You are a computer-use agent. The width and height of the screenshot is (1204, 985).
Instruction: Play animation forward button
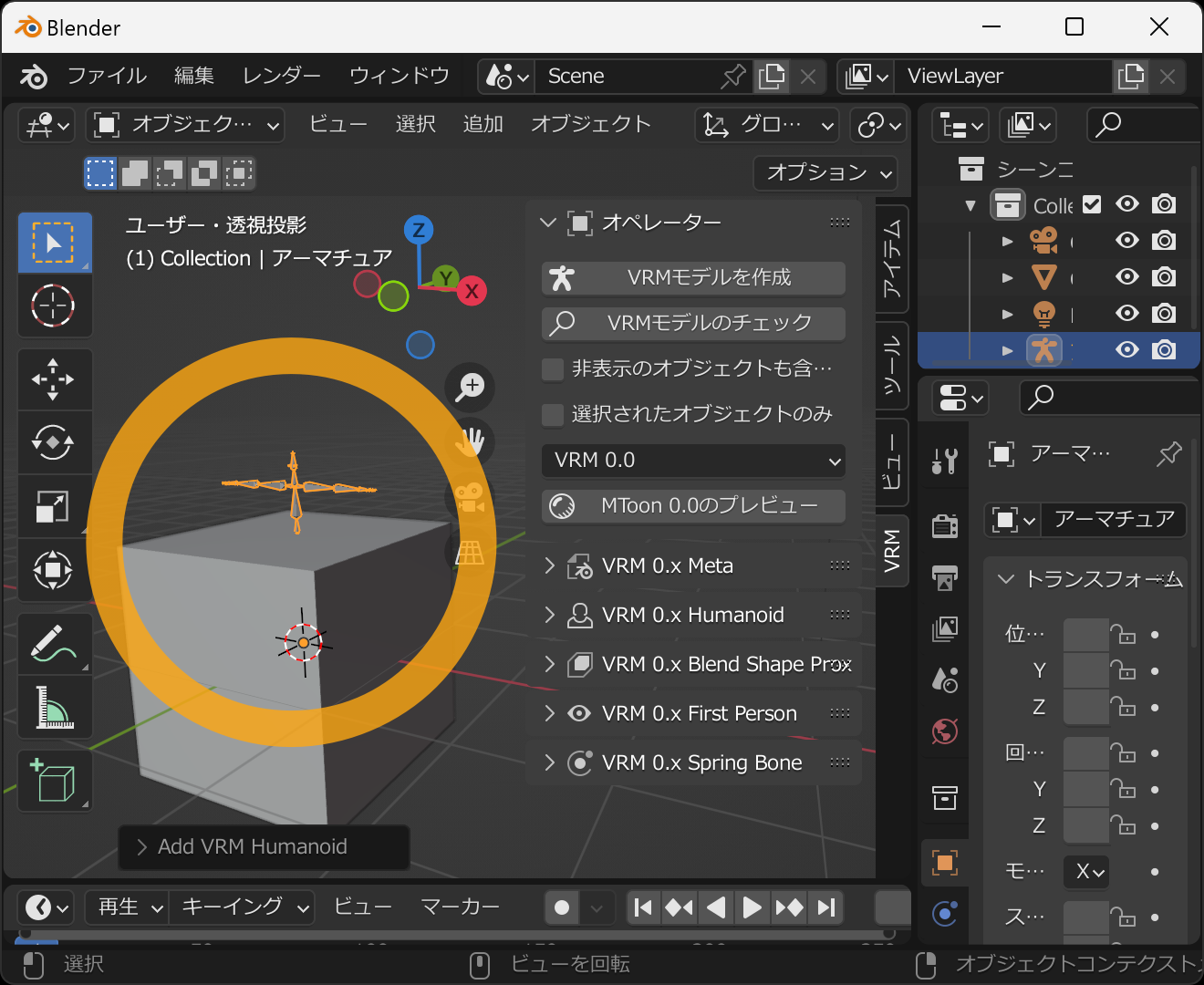click(x=752, y=907)
